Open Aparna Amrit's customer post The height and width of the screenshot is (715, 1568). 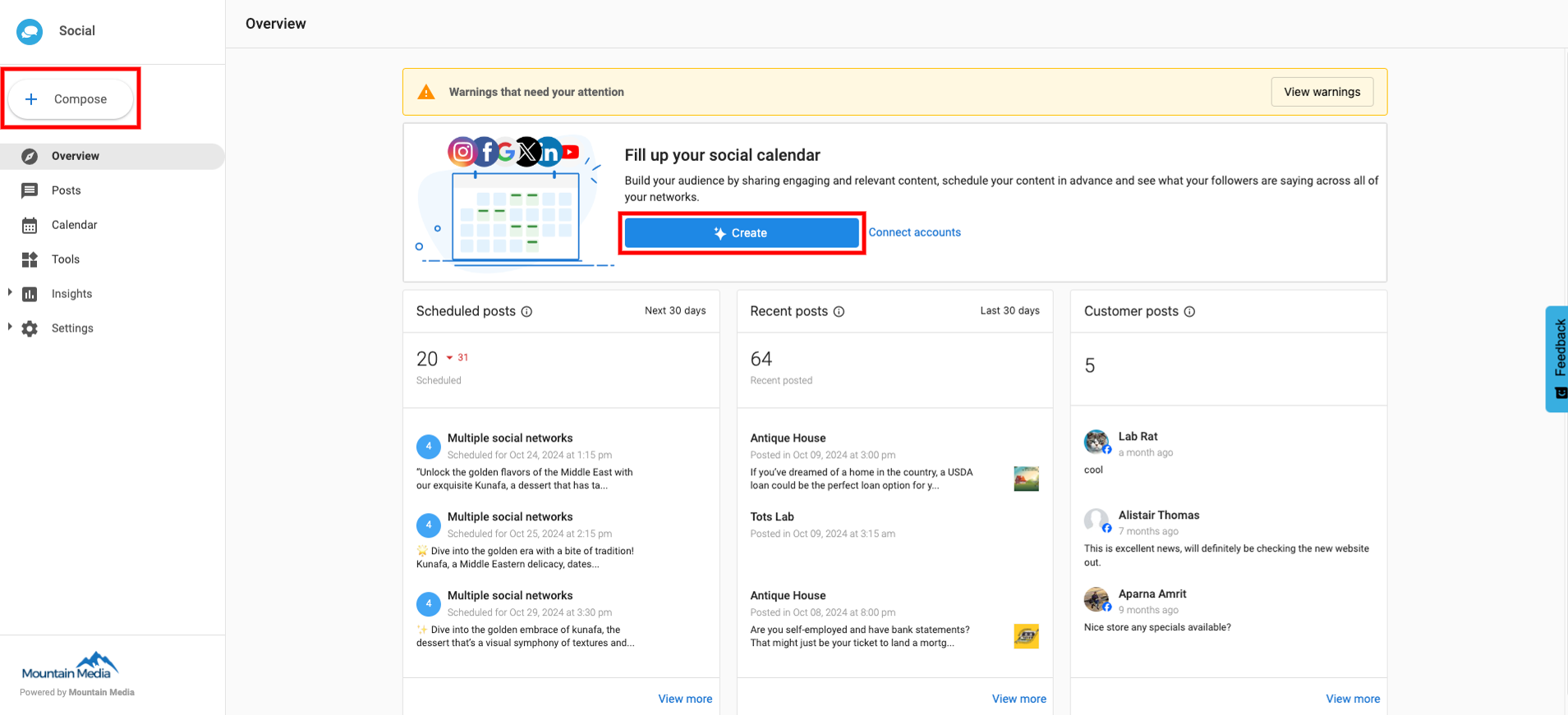[x=1229, y=610]
